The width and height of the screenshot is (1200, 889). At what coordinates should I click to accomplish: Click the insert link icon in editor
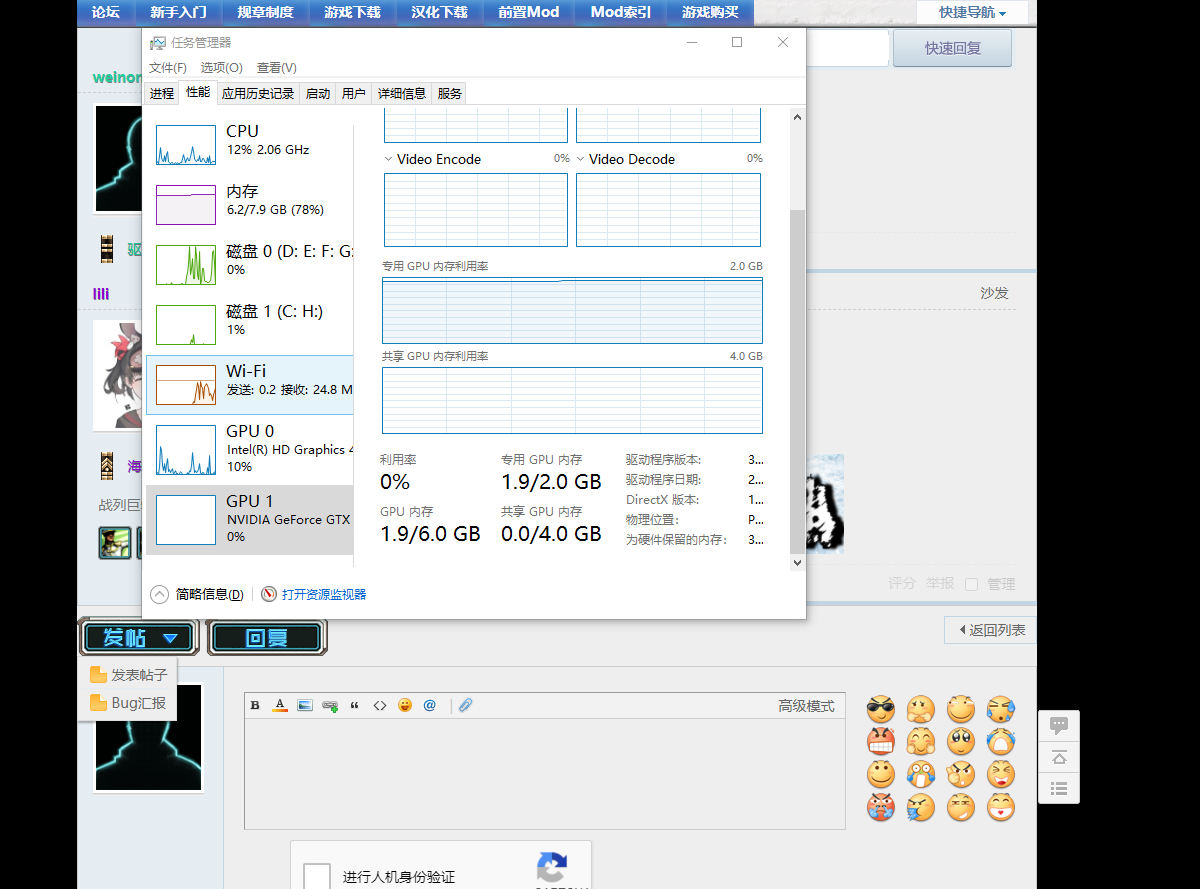click(x=330, y=705)
